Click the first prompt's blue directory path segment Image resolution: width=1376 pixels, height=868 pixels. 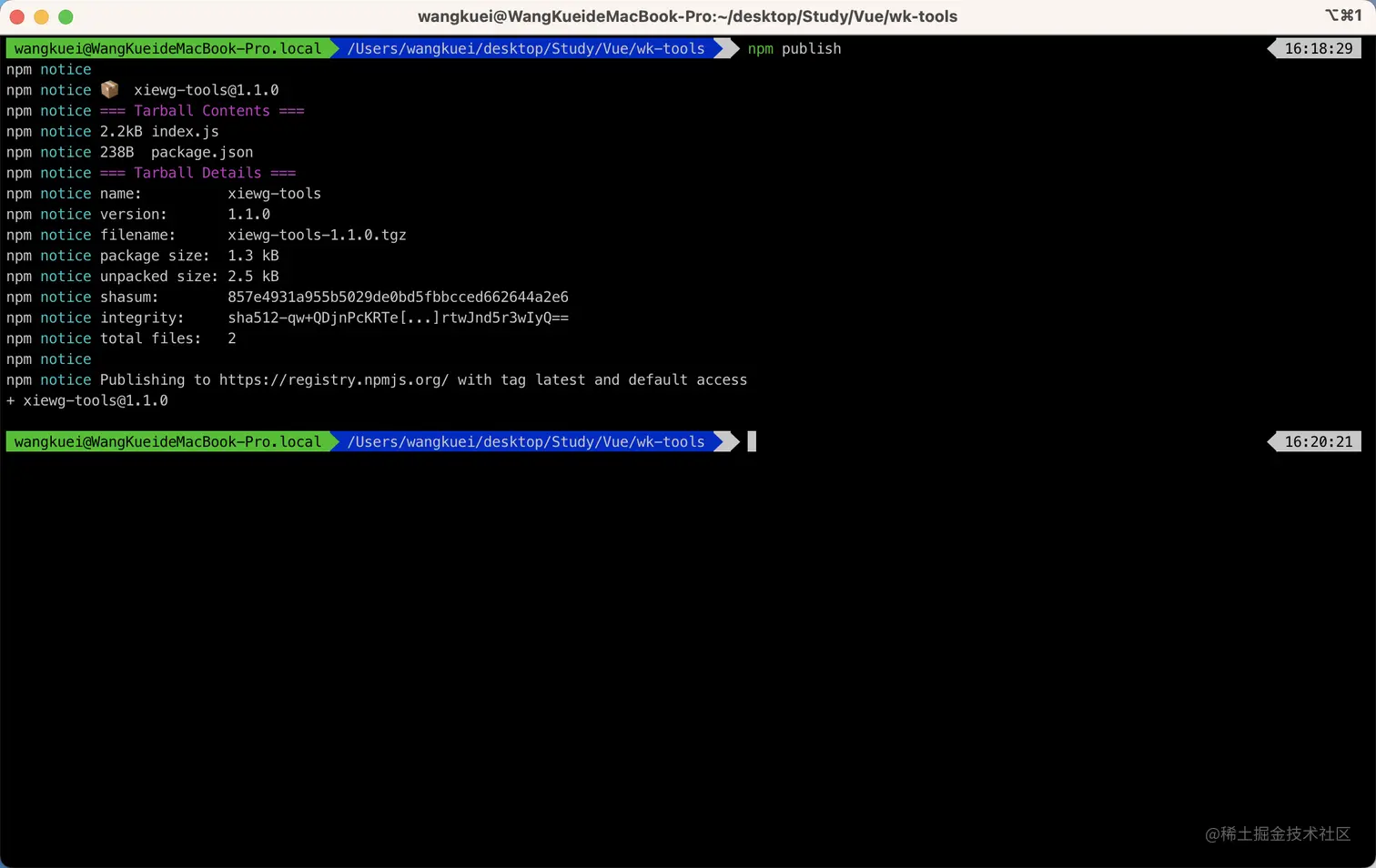[x=526, y=48]
